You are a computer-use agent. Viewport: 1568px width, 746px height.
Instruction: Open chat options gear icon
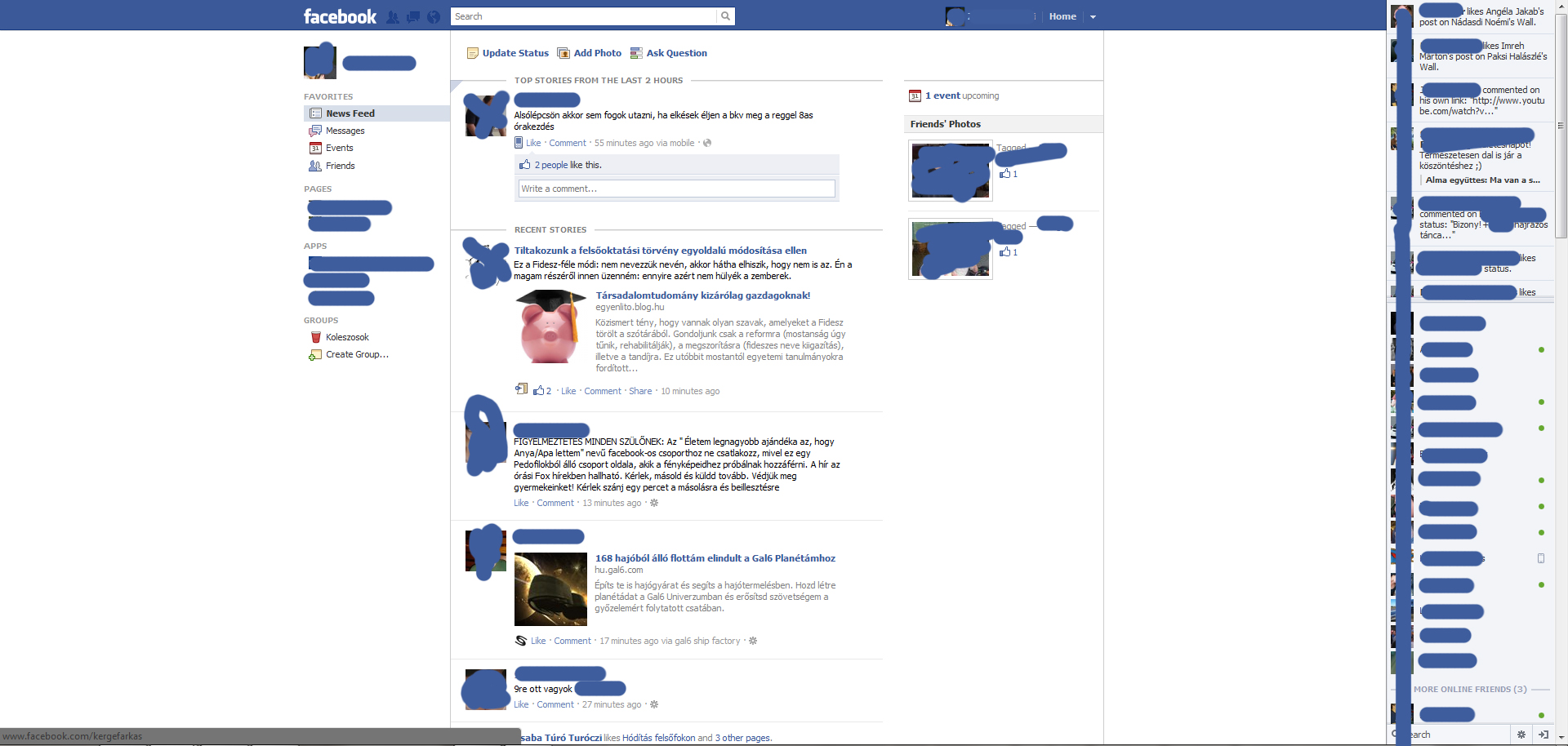point(1521,735)
